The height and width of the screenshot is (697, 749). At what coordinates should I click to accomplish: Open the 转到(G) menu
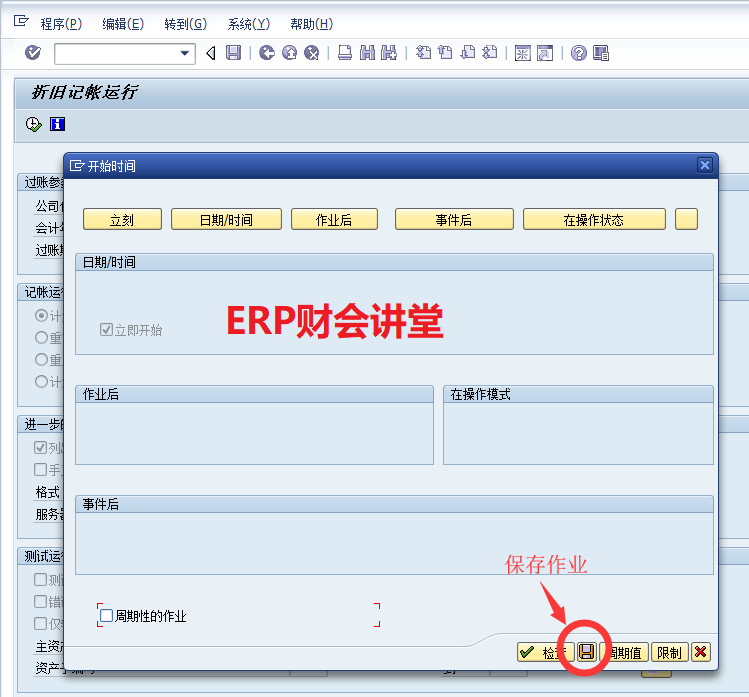183,24
